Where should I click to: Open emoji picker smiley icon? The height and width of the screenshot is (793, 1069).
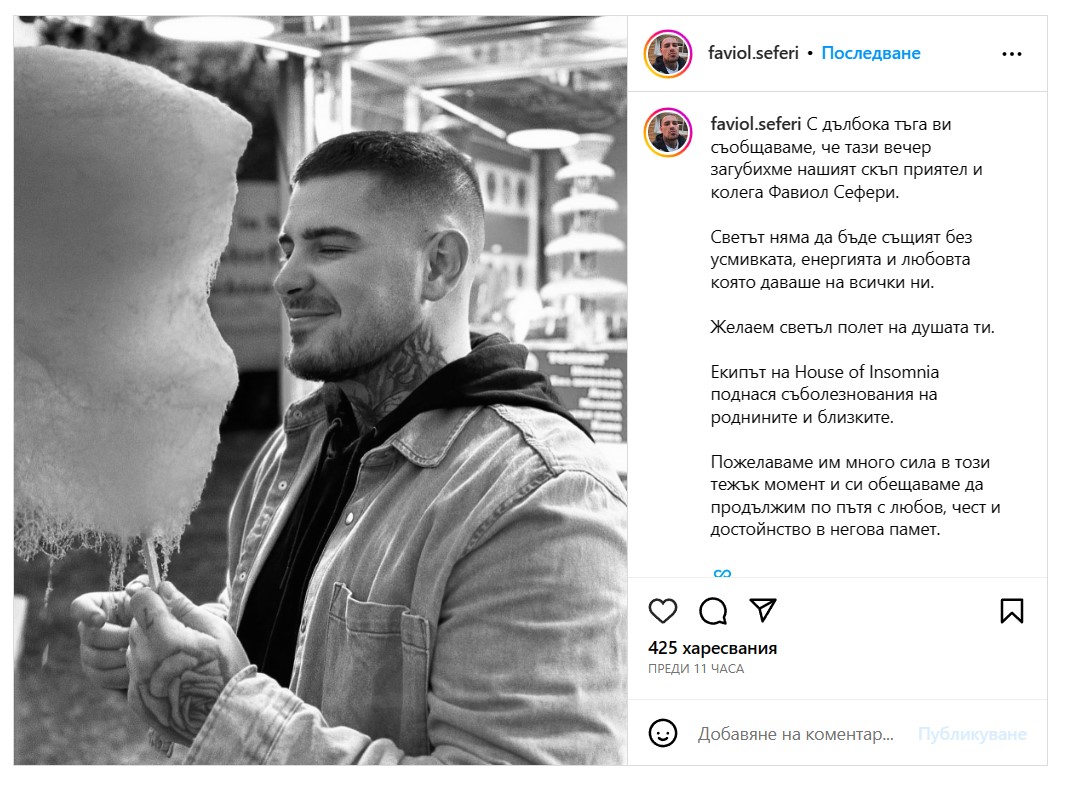click(x=662, y=734)
